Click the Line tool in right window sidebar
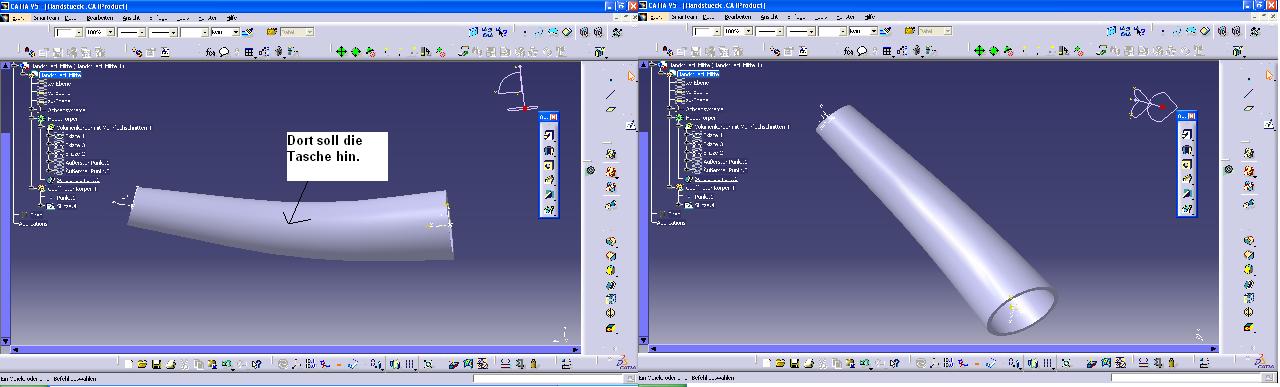Viewport: 1280px width, 387px height. [1249, 94]
